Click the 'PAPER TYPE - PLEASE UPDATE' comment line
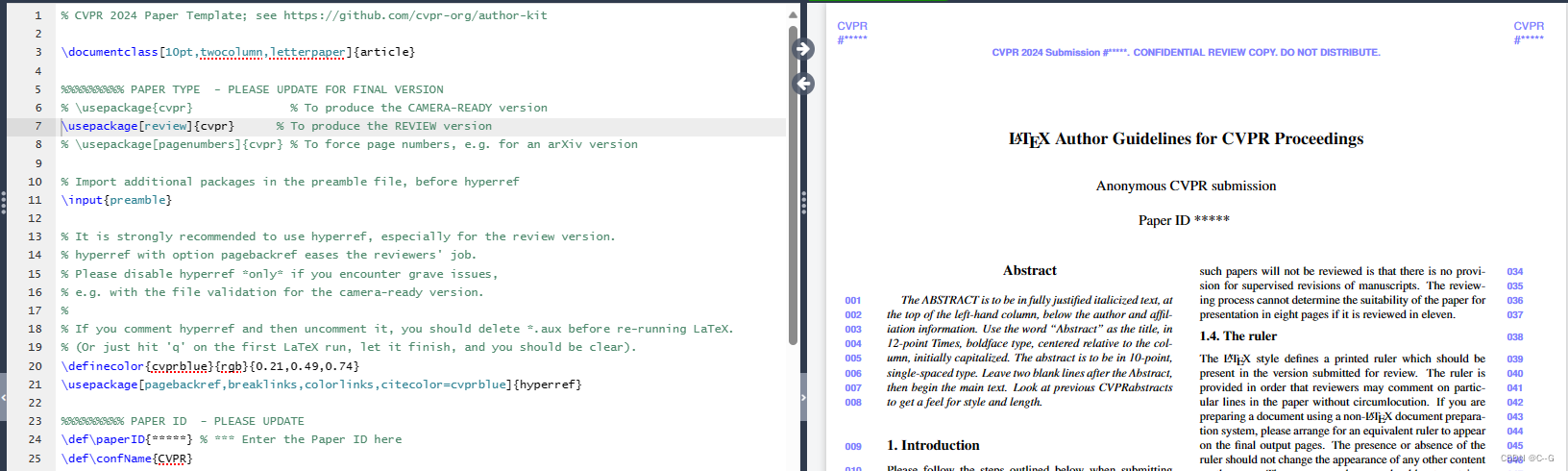 (x=252, y=89)
